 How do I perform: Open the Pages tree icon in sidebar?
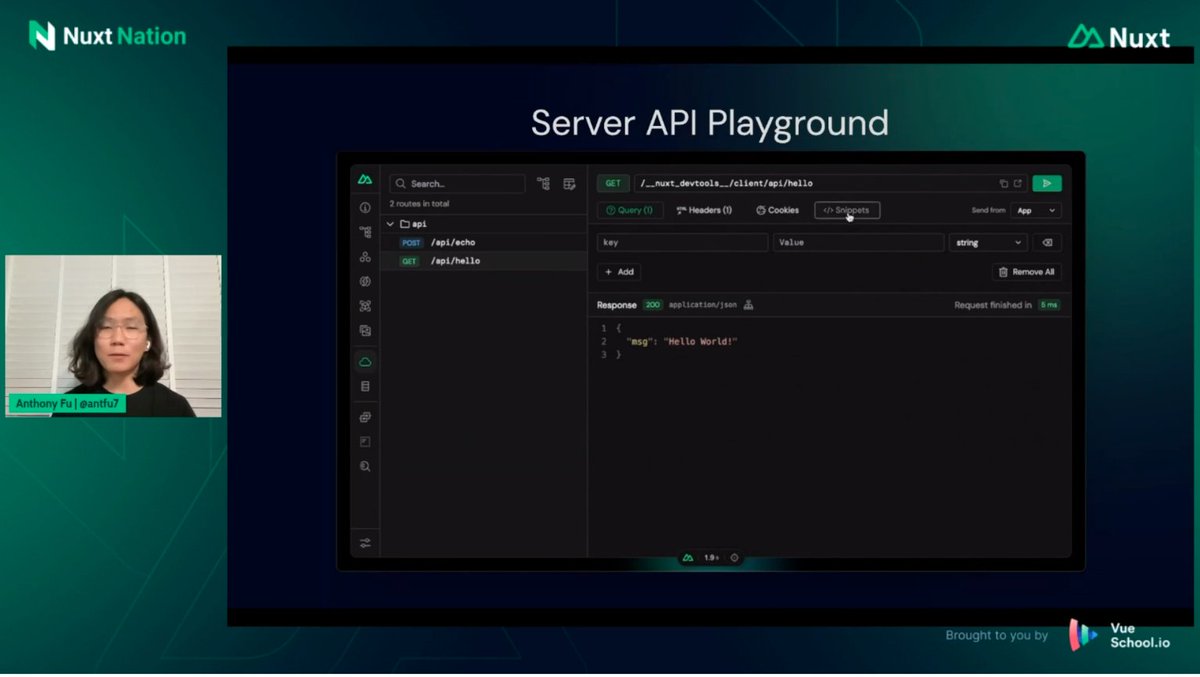point(365,232)
